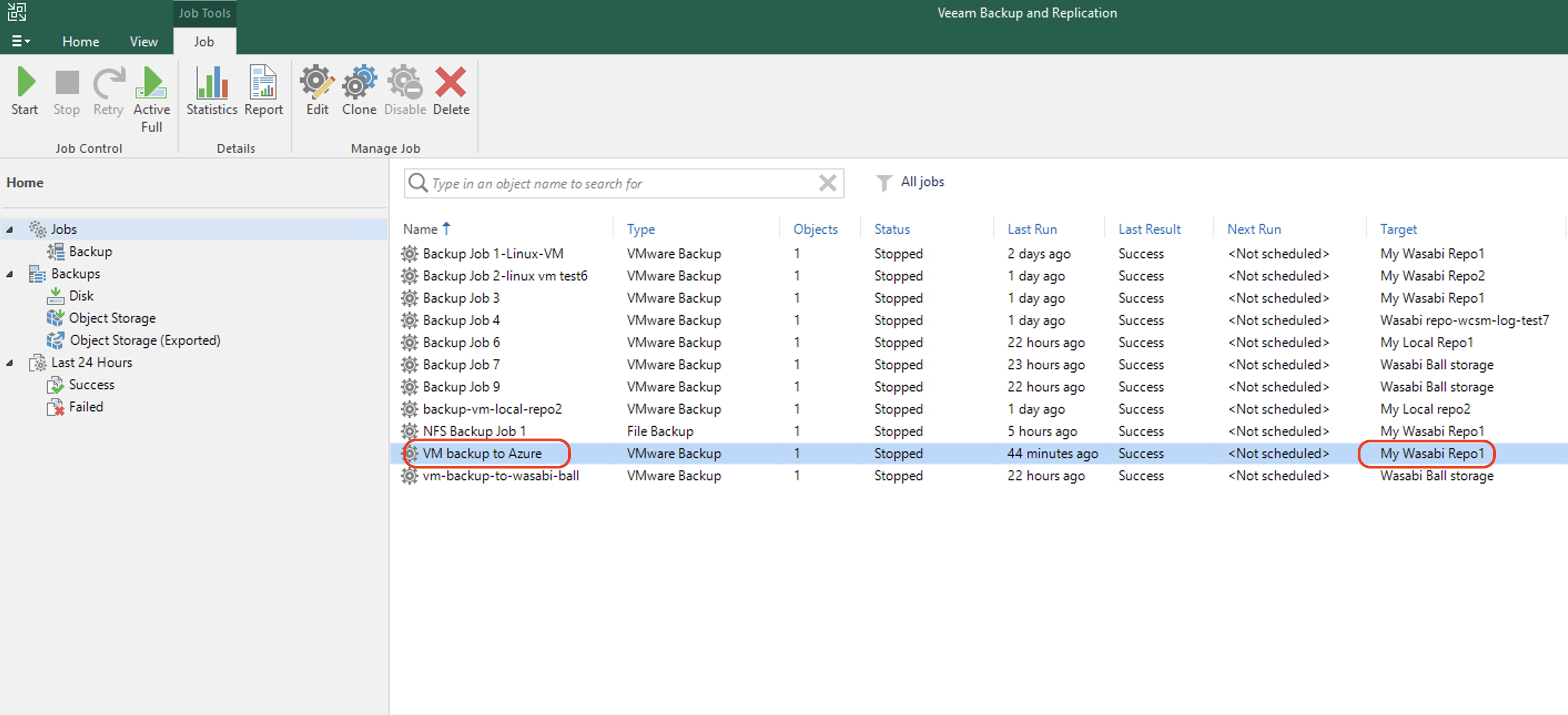
Task: Click the My Wasabi Repo2 target cell
Action: tap(1432, 276)
